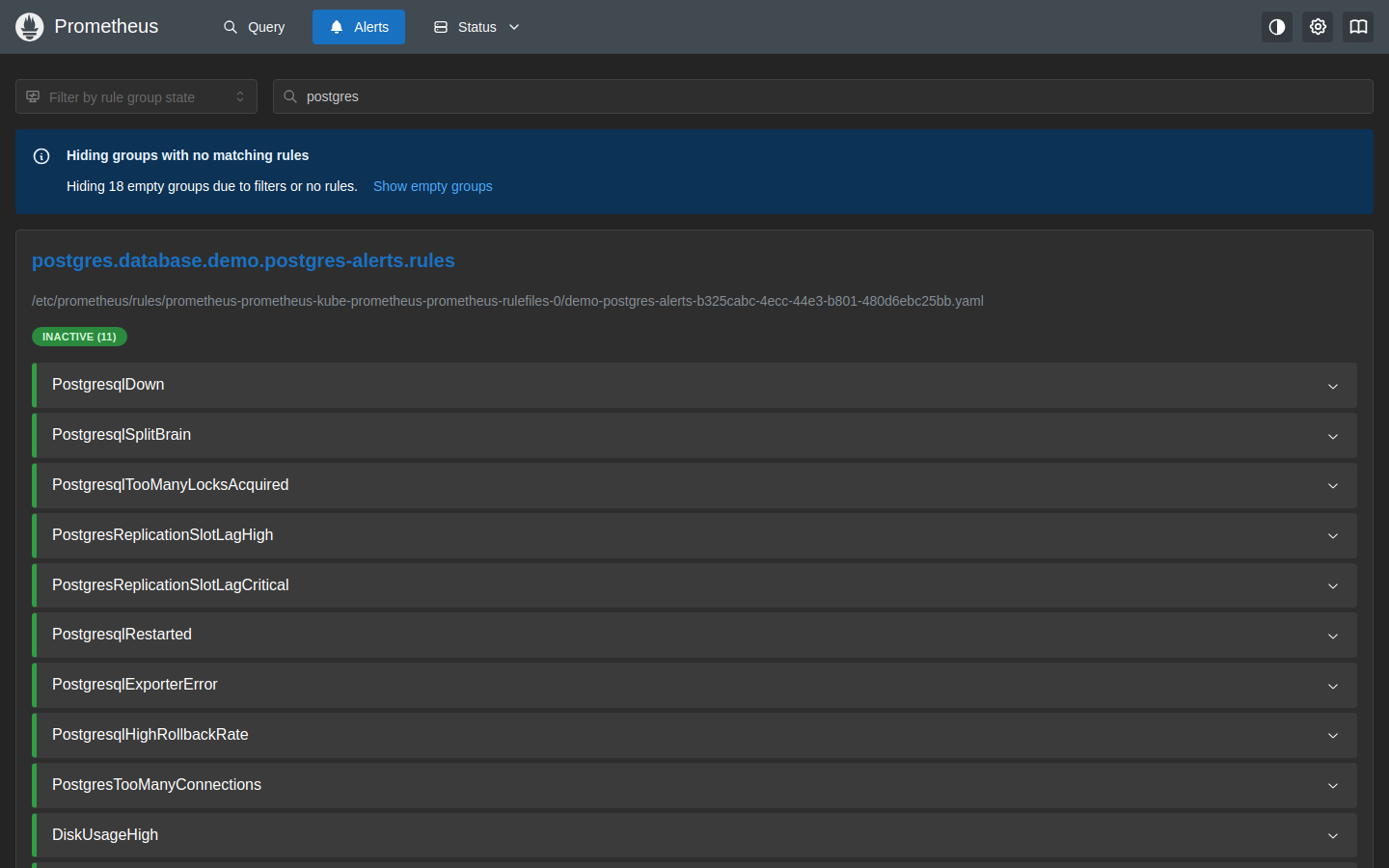Select the PostgresqlRestarted rule name
Viewport: 1389px width, 868px height.
click(122, 634)
